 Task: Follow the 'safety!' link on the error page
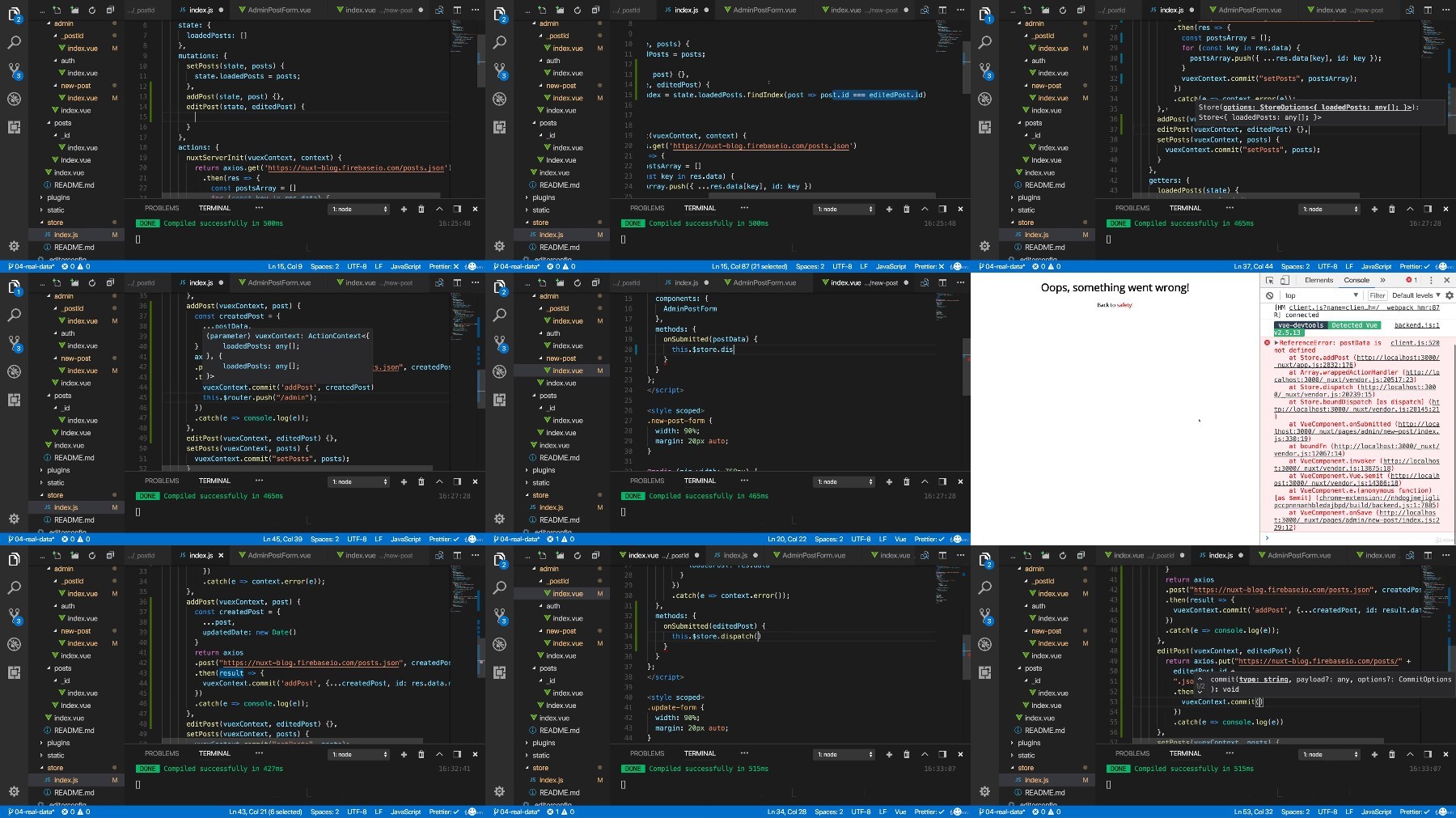(x=1124, y=305)
